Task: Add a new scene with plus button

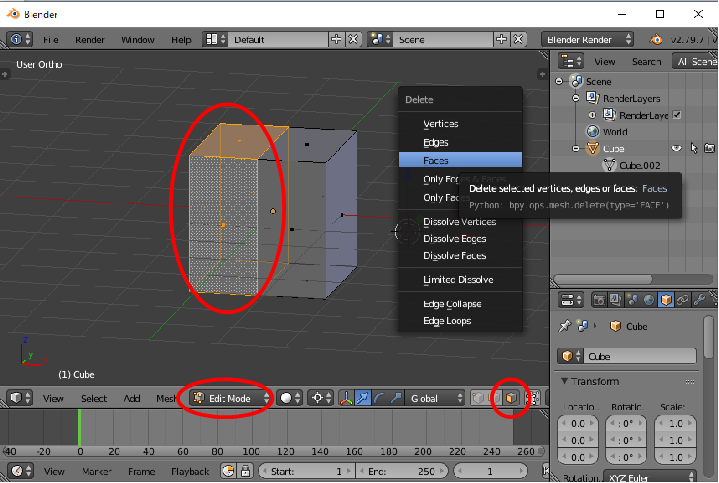Action: pos(501,39)
